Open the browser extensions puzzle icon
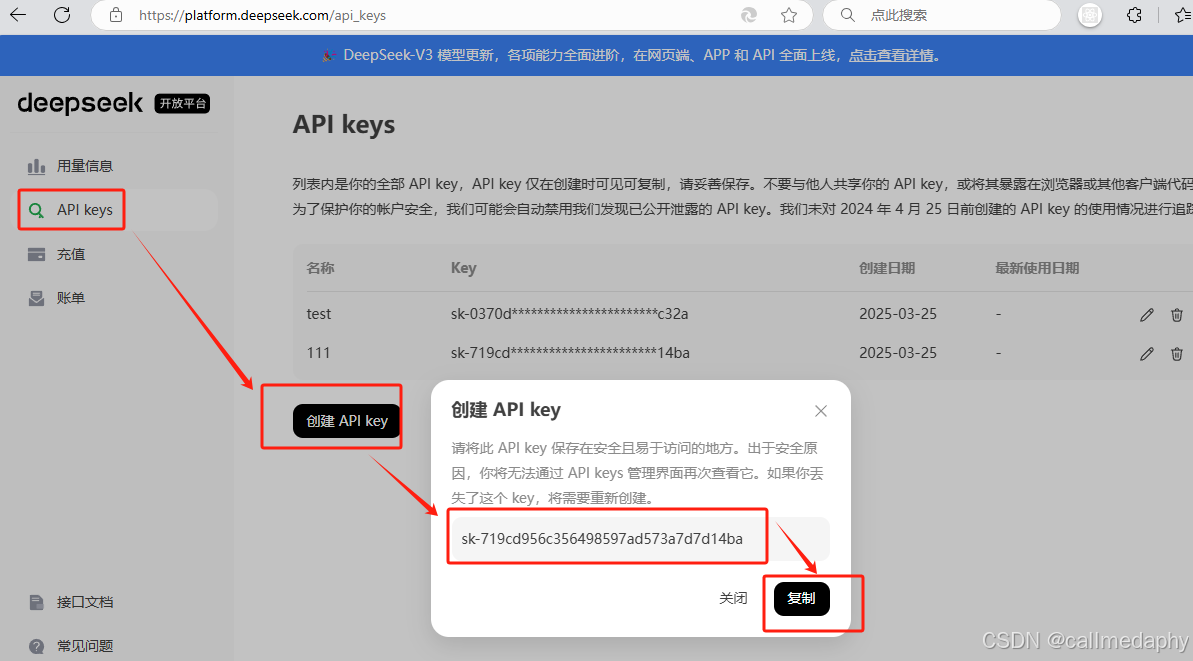 (x=1134, y=15)
